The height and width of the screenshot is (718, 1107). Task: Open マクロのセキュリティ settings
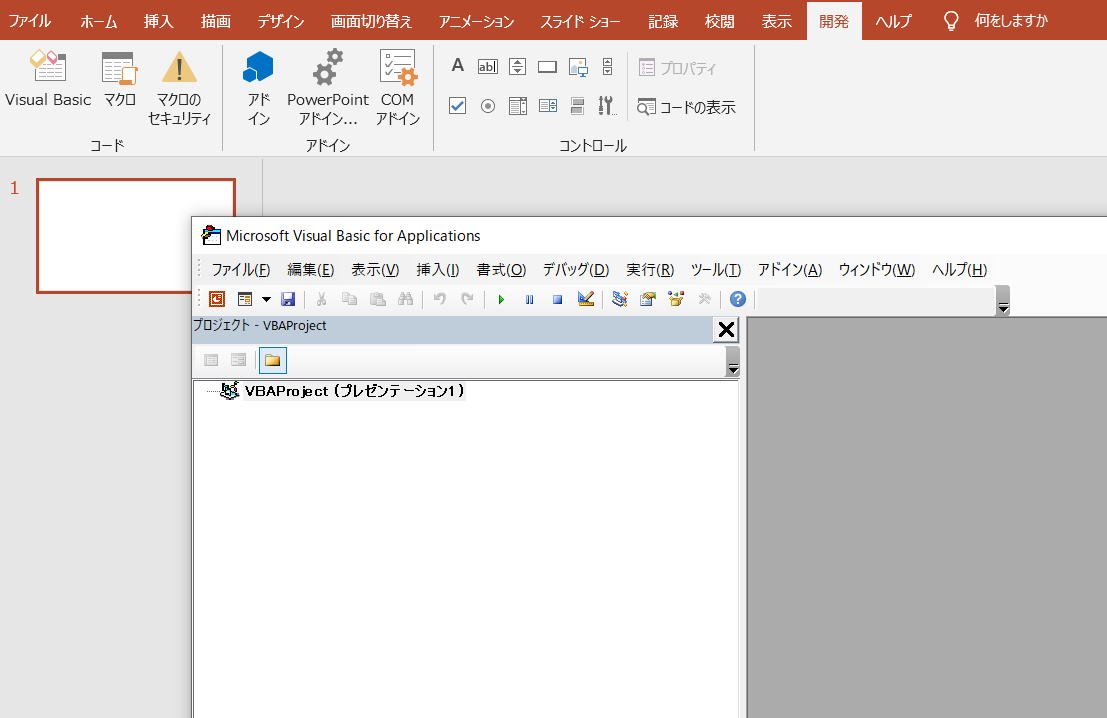179,88
